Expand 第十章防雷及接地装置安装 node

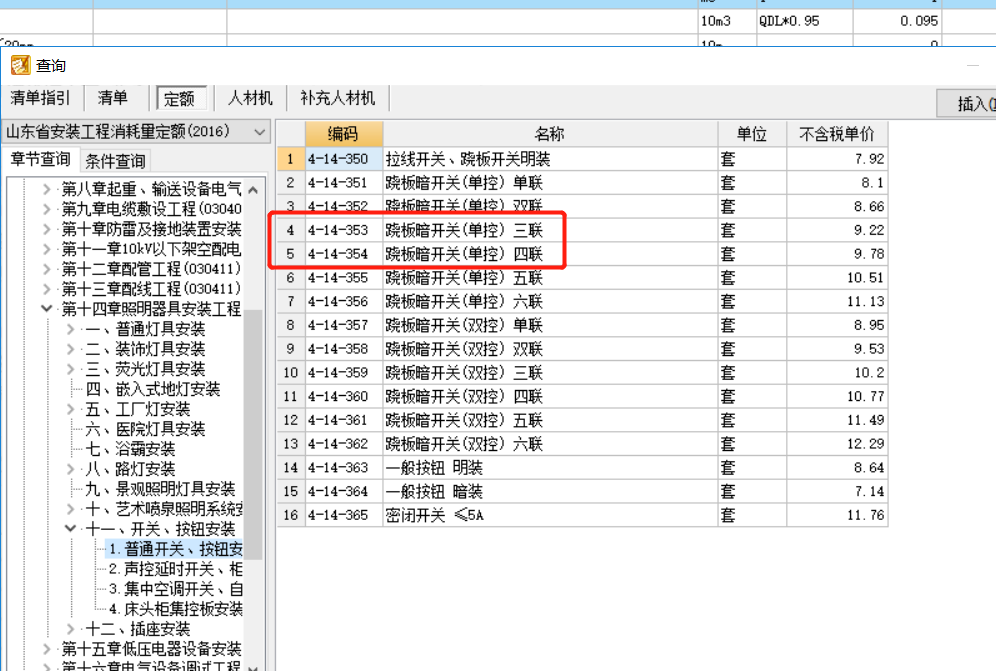click(46, 229)
